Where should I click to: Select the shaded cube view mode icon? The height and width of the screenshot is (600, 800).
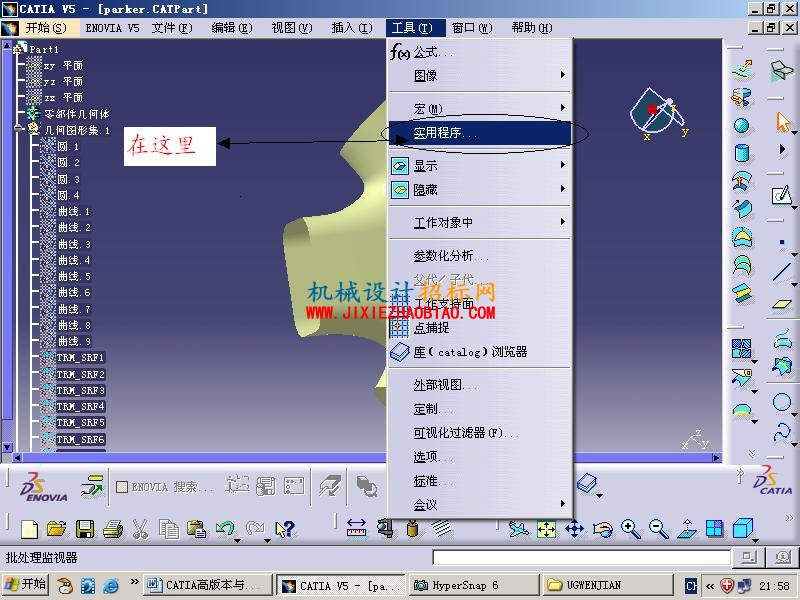click(x=742, y=528)
